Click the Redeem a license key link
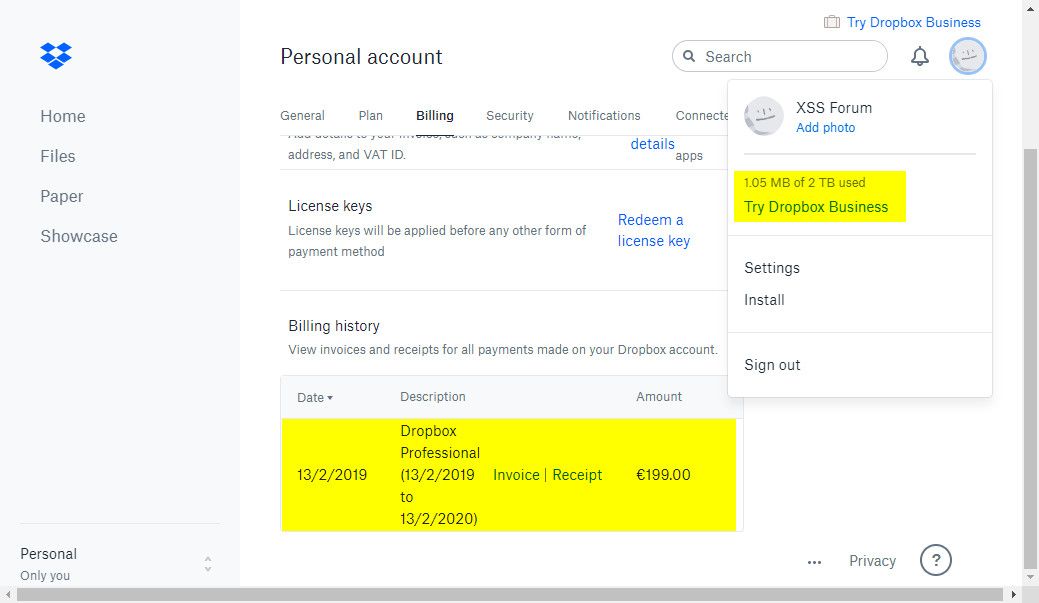The height and width of the screenshot is (603, 1039). click(x=653, y=230)
